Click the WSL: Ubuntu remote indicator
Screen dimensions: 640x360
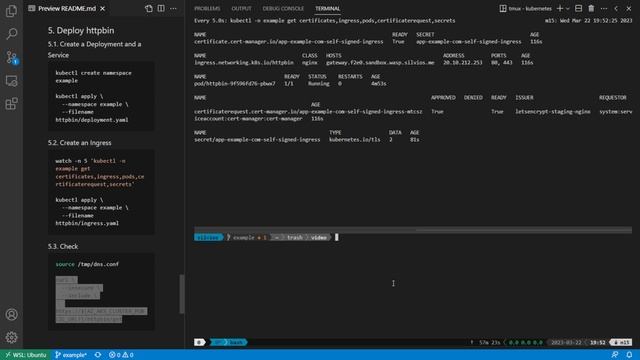point(25,355)
